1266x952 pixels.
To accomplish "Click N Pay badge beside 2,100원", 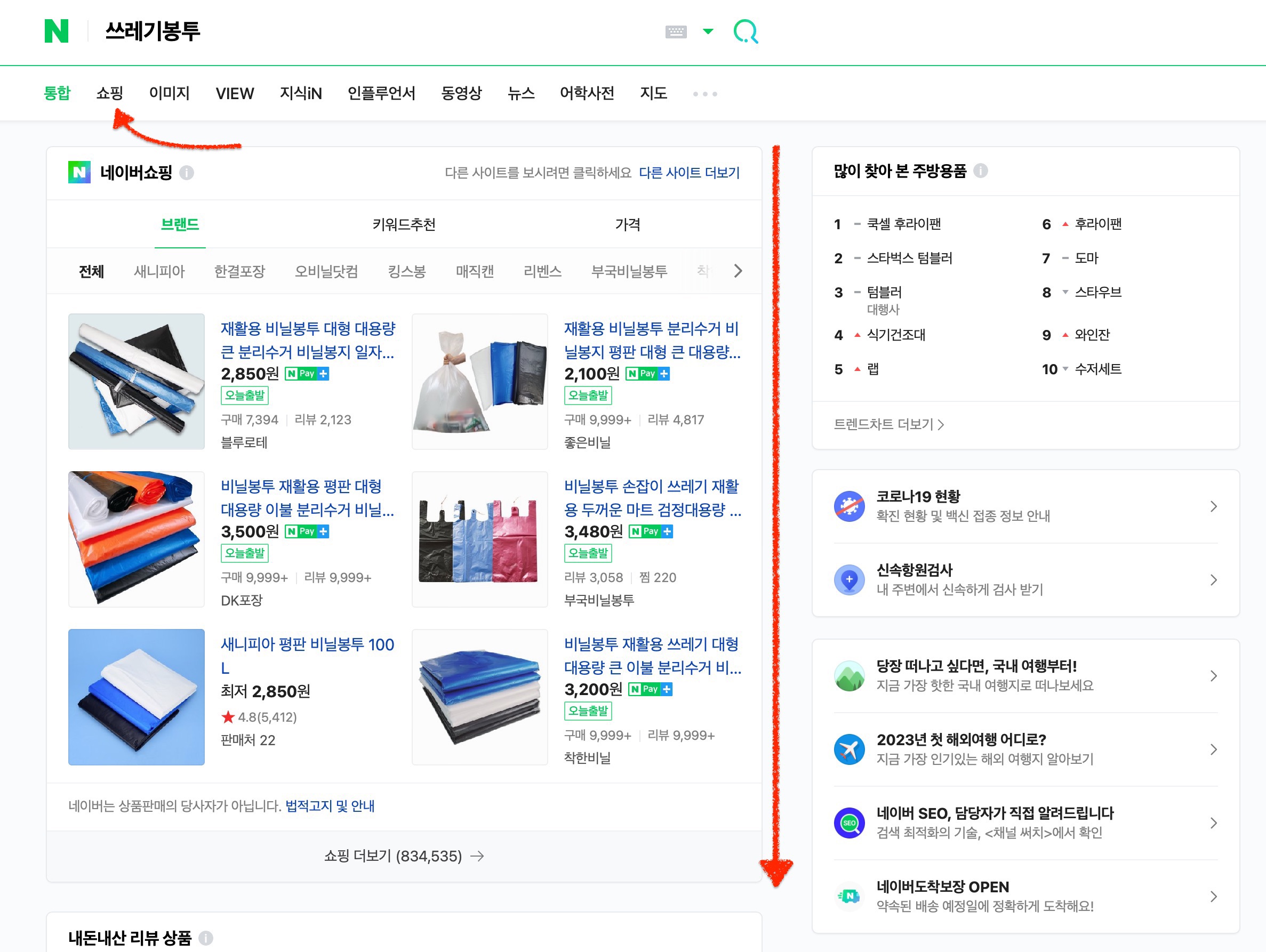I will [647, 374].
